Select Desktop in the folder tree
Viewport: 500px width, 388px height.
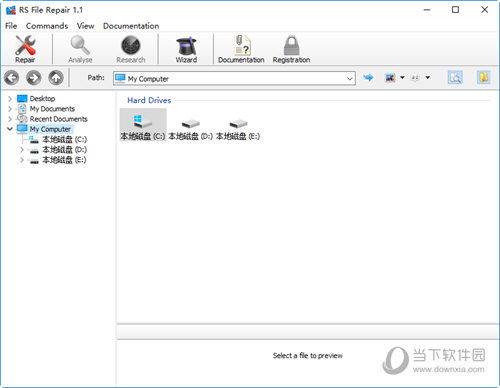(42, 99)
